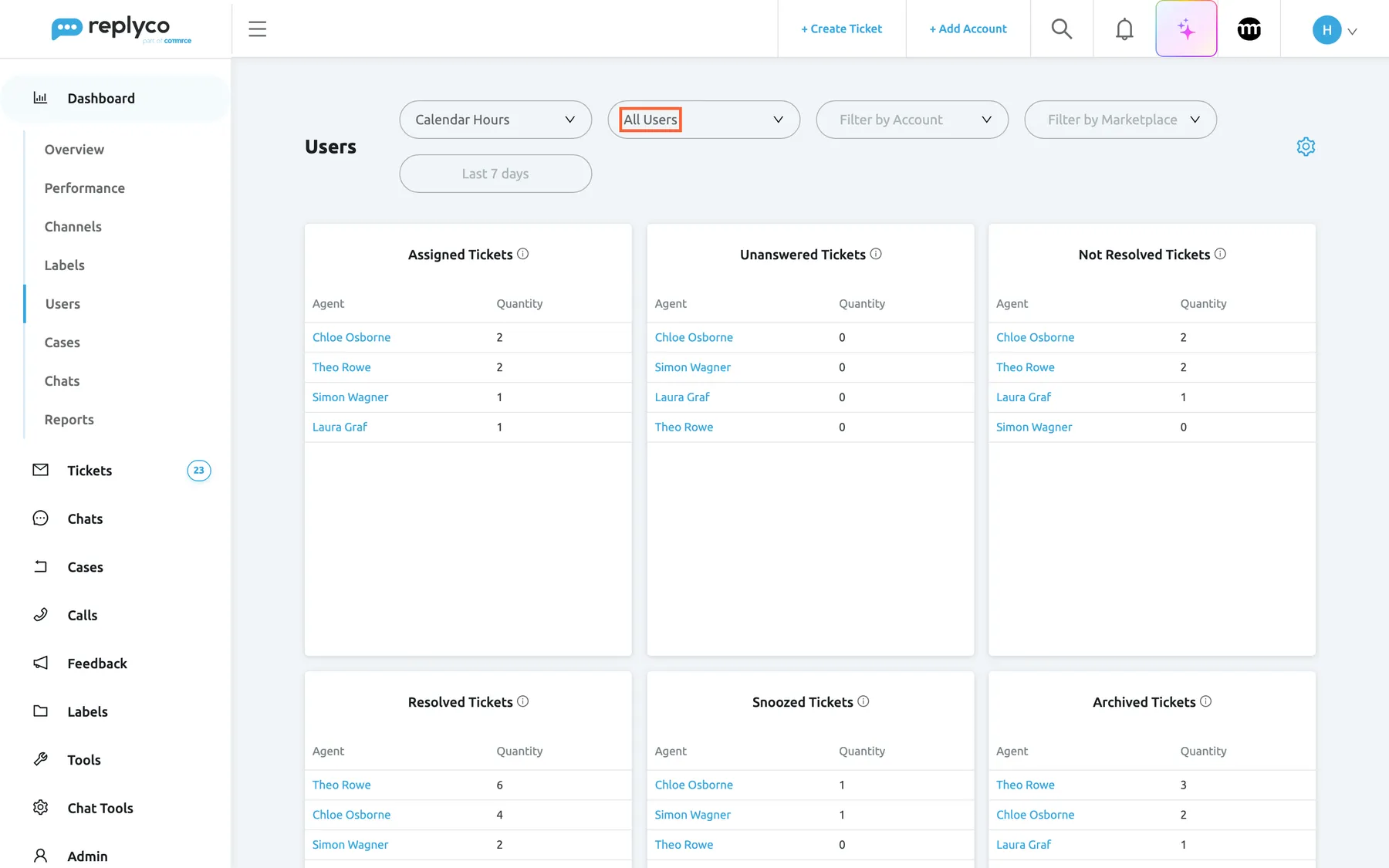Viewport: 1389px width, 868px height.
Task: Open Reports in dashboard submenu
Action: pyautogui.click(x=69, y=420)
